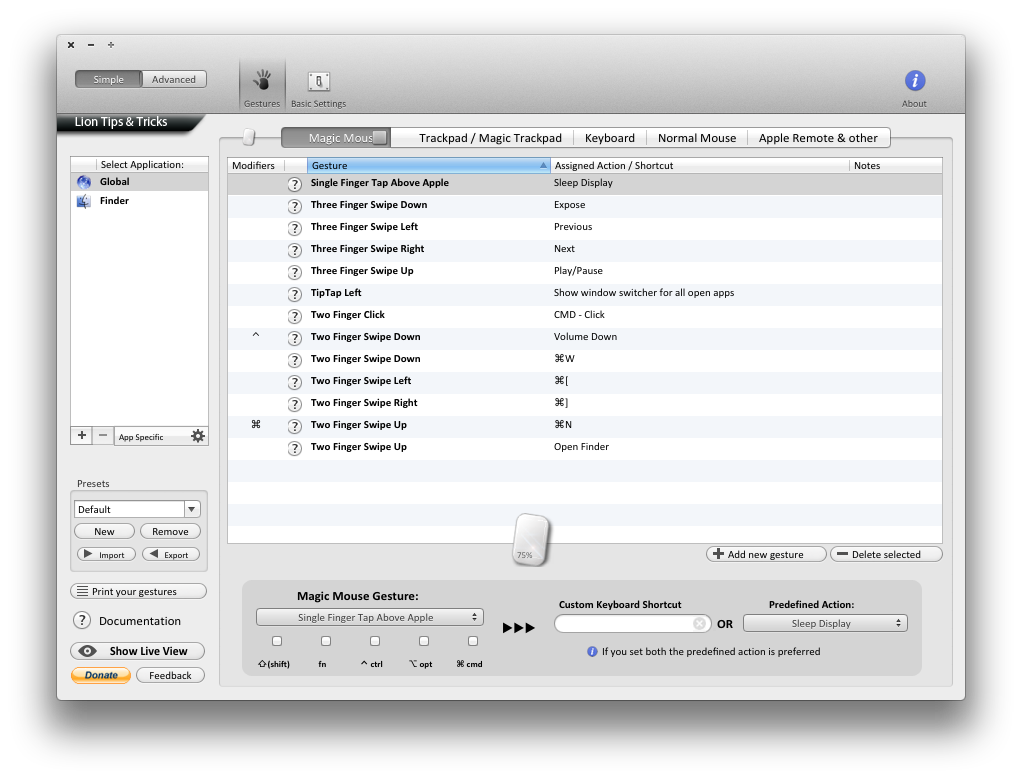Screen dimensions: 1022x779
Task: Click help icon for Single Finger Tap Above Apple
Action: [x=295, y=184]
